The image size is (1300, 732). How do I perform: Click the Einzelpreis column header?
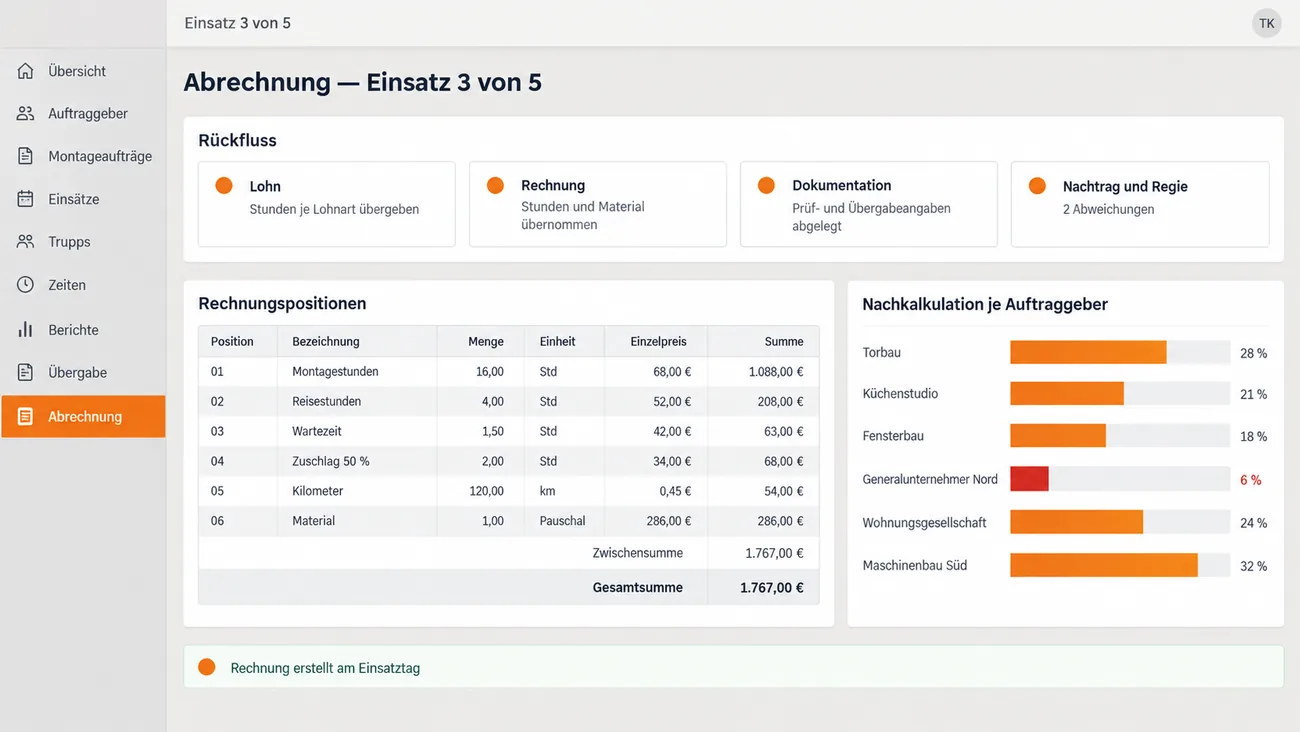point(655,341)
